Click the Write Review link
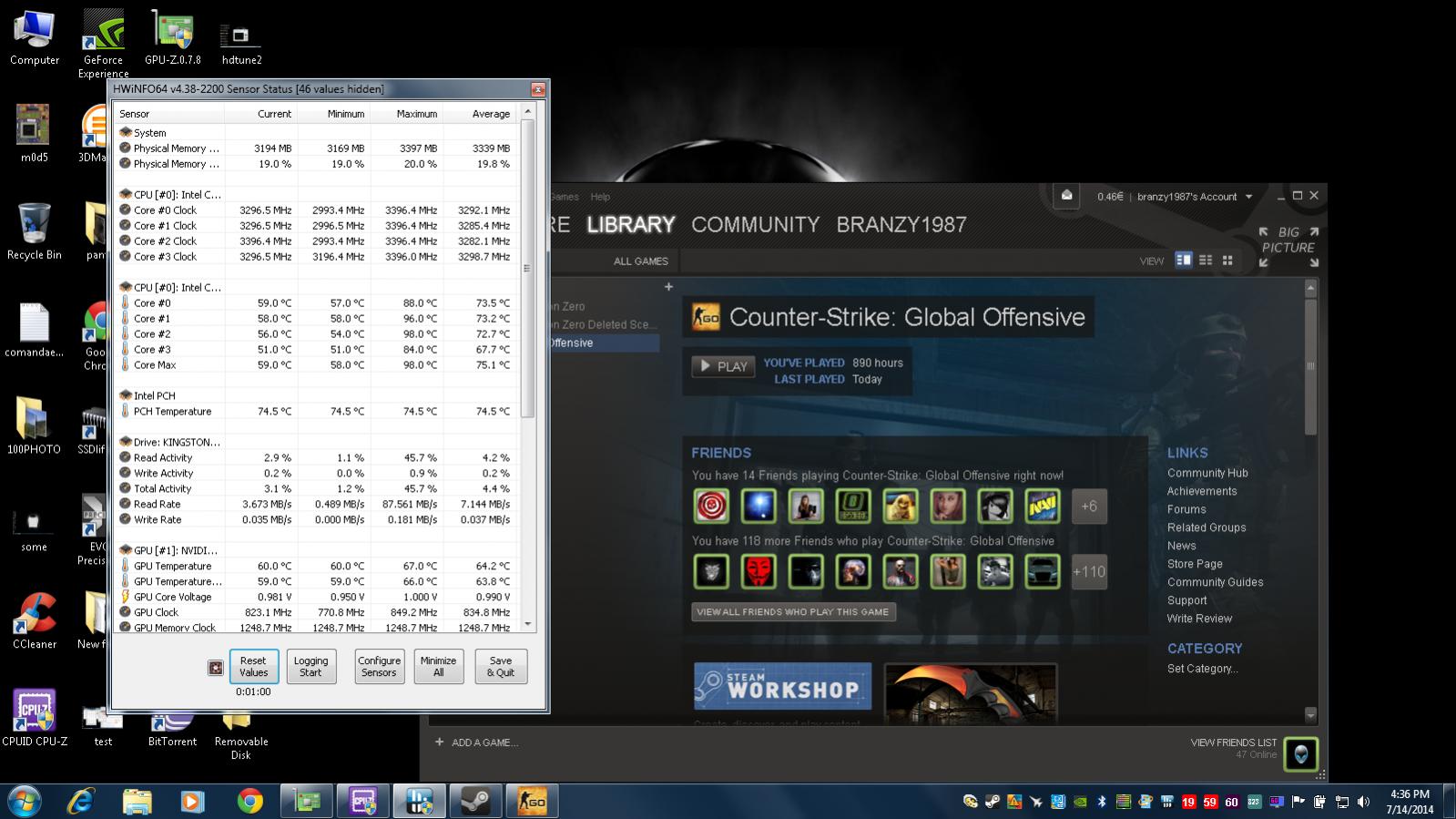Image resolution: width=1456 pixels, height=819 pixels. 1199,619
